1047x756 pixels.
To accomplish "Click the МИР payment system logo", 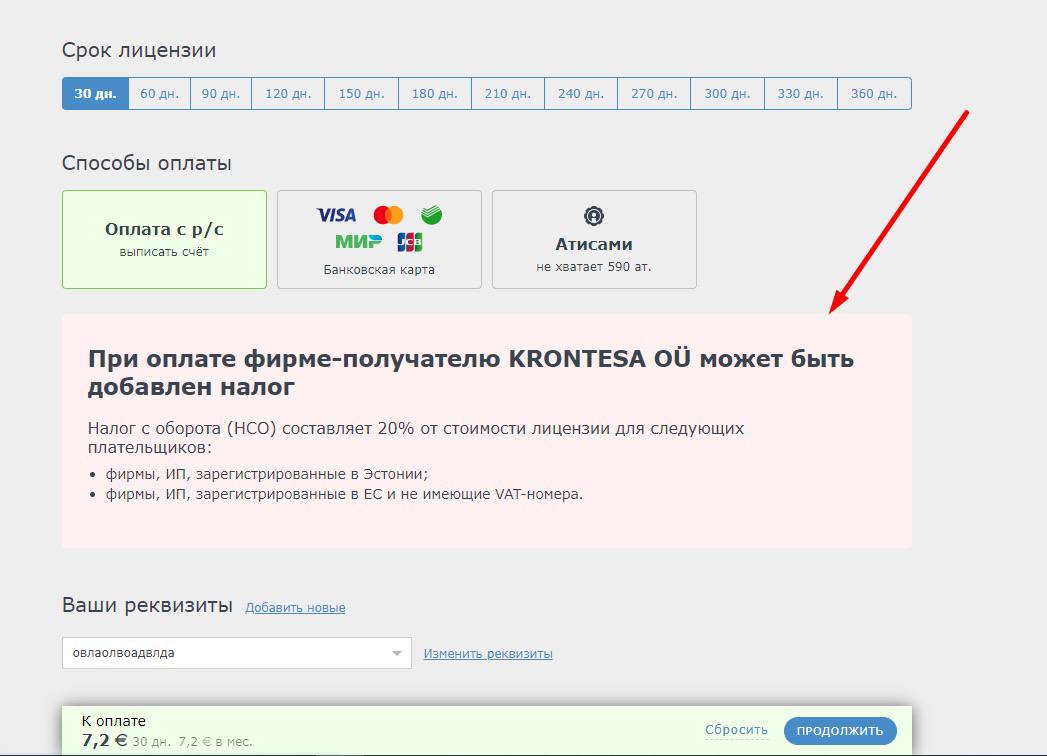I will pos(358,241).
